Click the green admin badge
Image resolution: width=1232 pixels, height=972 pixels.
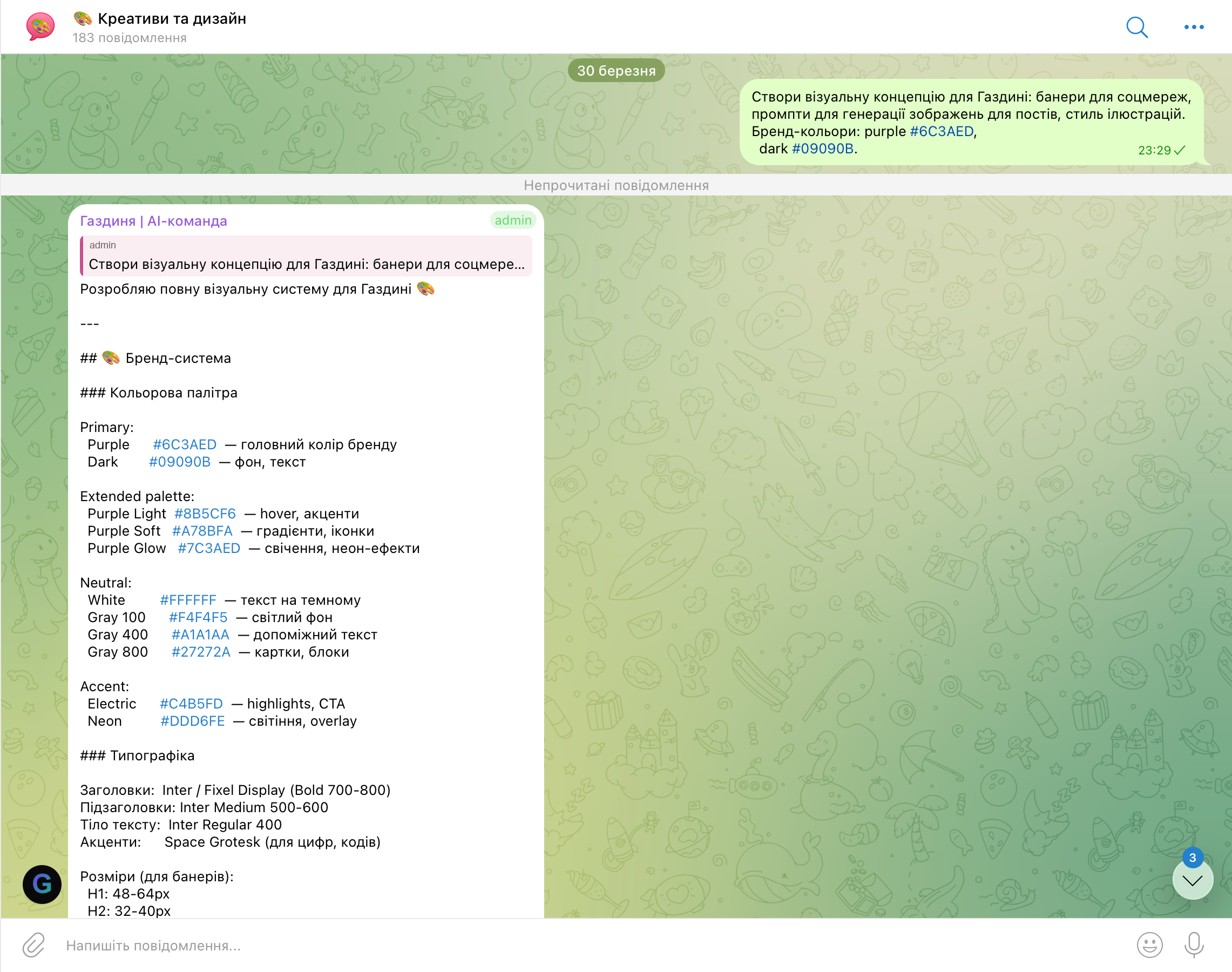click(x=512, y=220)
